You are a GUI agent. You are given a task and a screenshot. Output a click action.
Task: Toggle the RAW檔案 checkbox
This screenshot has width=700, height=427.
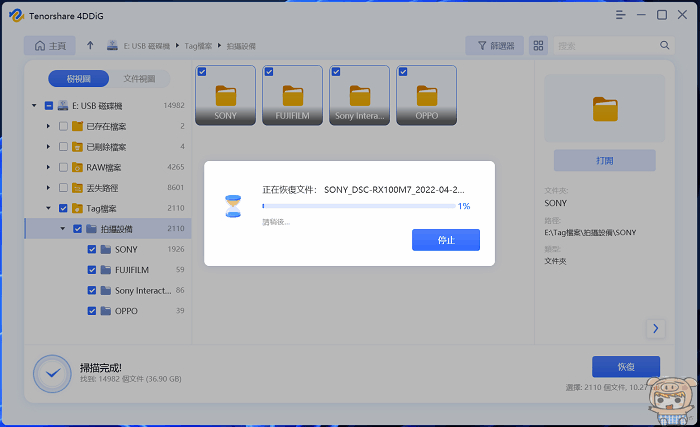point(64,167)
